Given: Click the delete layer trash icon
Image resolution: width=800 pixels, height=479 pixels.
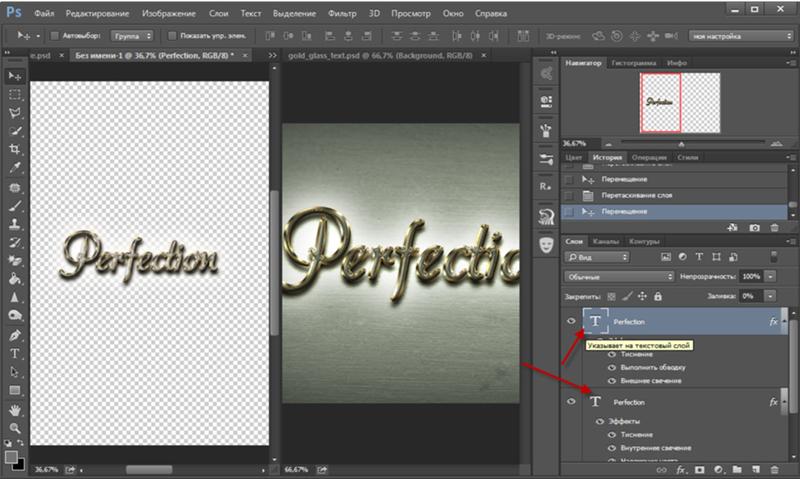Looking at the screenshot, I should tap(773, 468).
